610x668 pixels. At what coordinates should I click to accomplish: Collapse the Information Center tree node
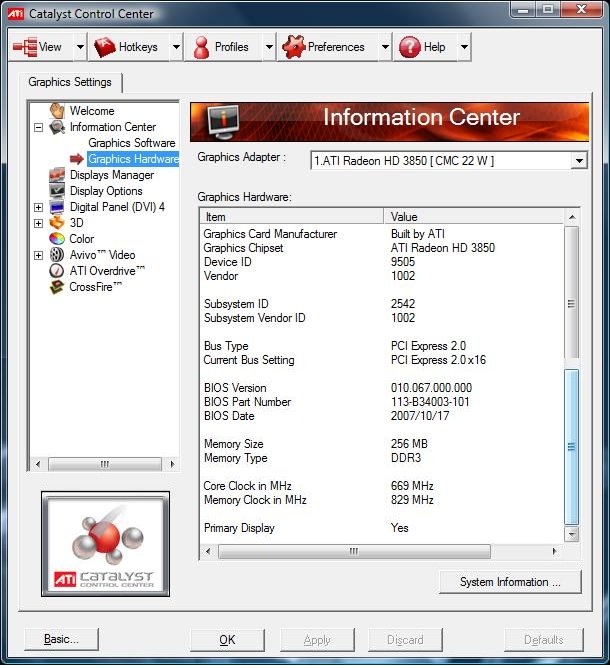(x=38, y=127)
